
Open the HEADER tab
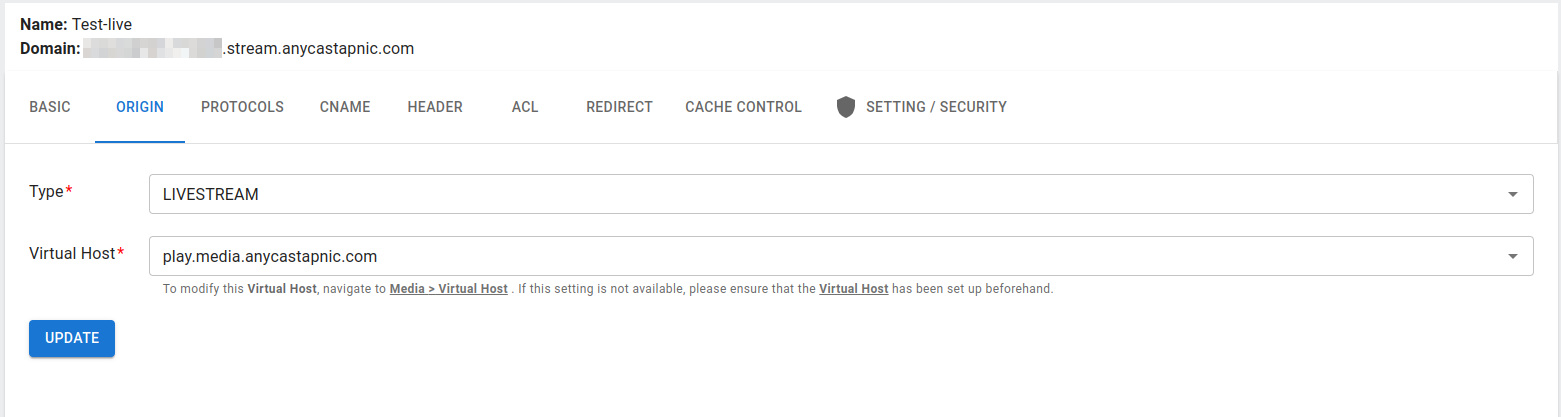click(435, 107)
